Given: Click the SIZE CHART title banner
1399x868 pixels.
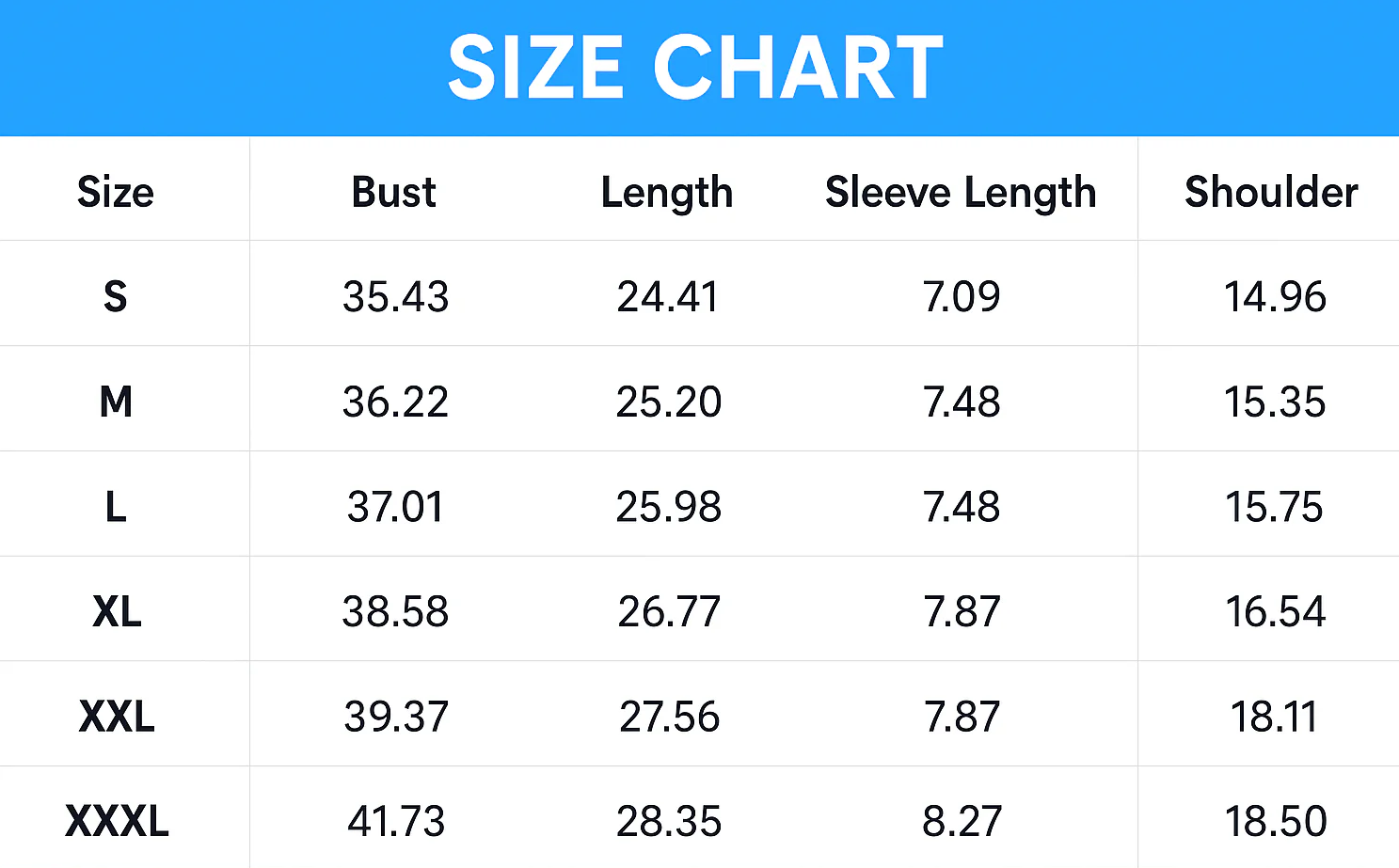Looking at the screenshot, I should pos(699,68).
